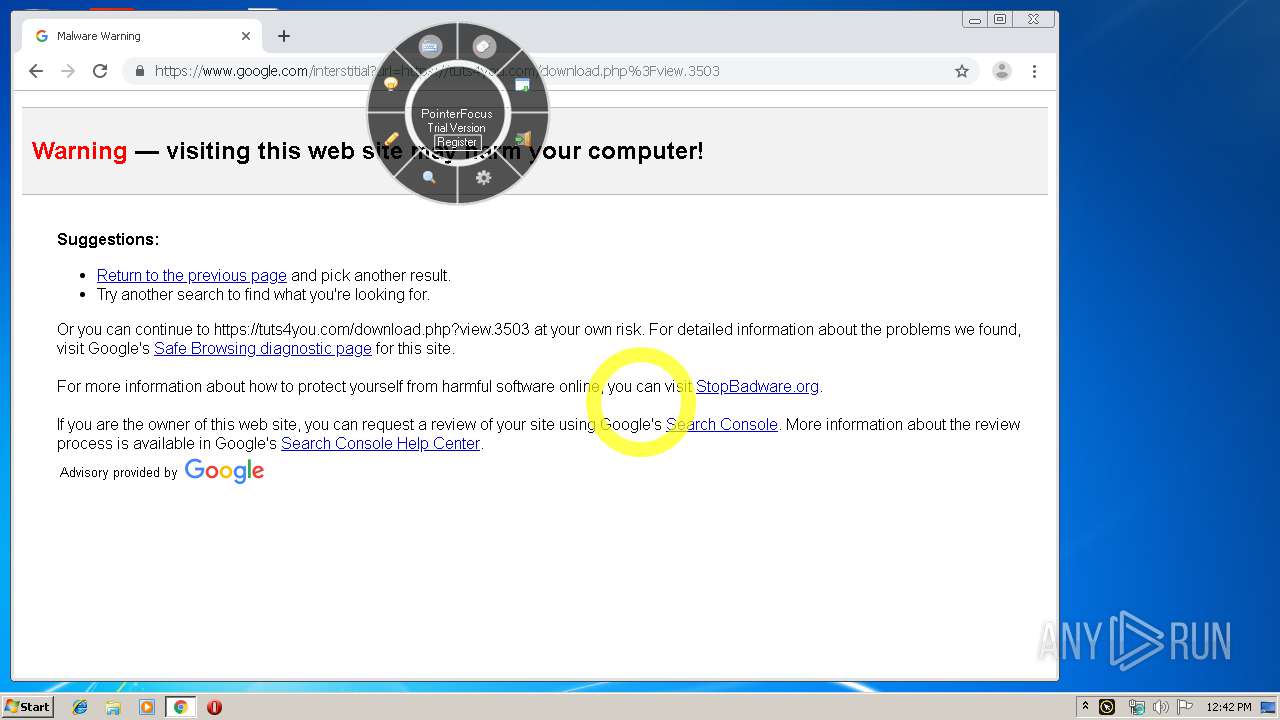1280x720 pixels.
Task: Activate the PointerFocus magnifier icon
Action: (429, 177)
